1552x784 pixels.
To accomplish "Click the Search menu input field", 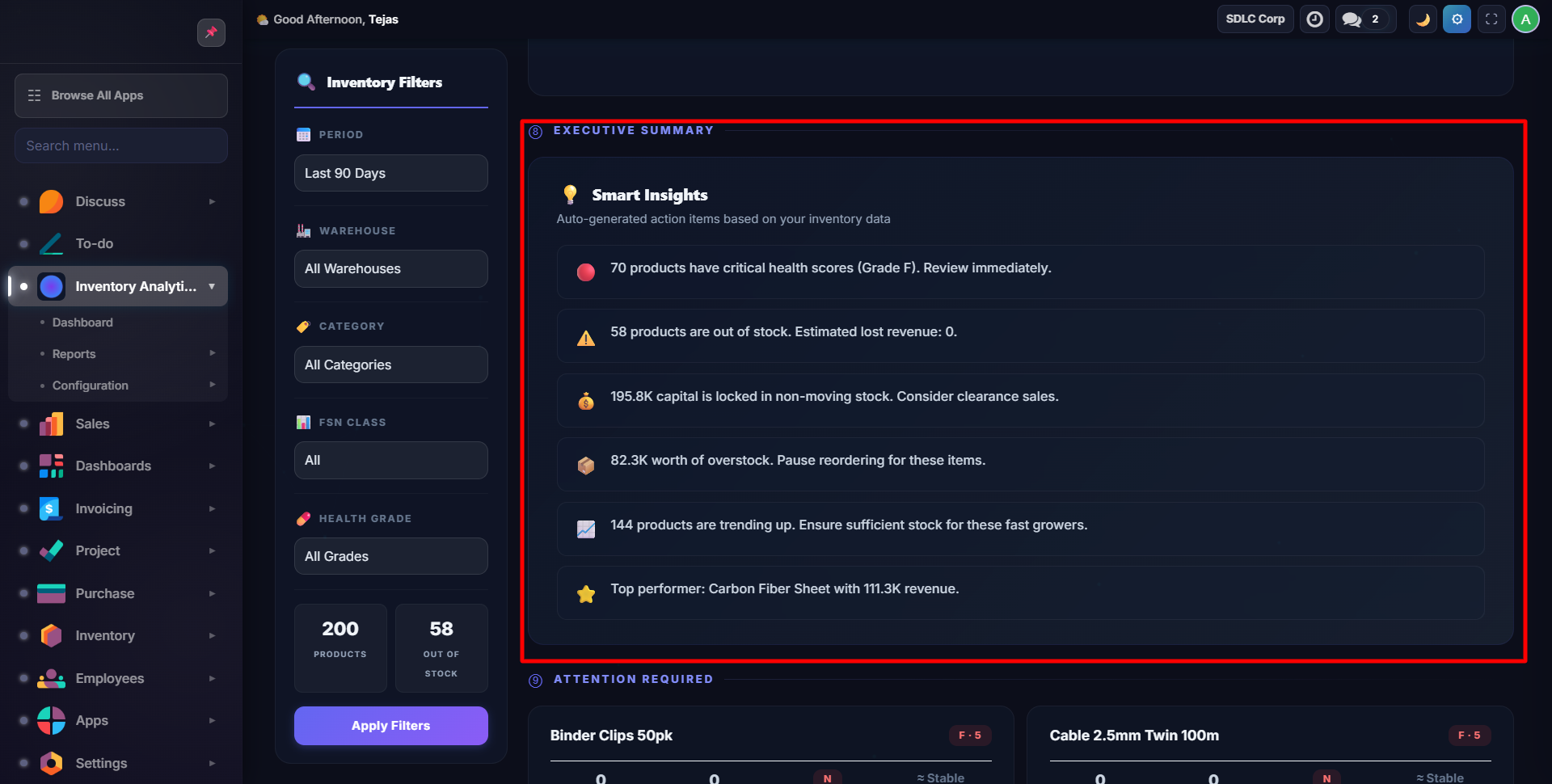I will [x=121, y=145].
